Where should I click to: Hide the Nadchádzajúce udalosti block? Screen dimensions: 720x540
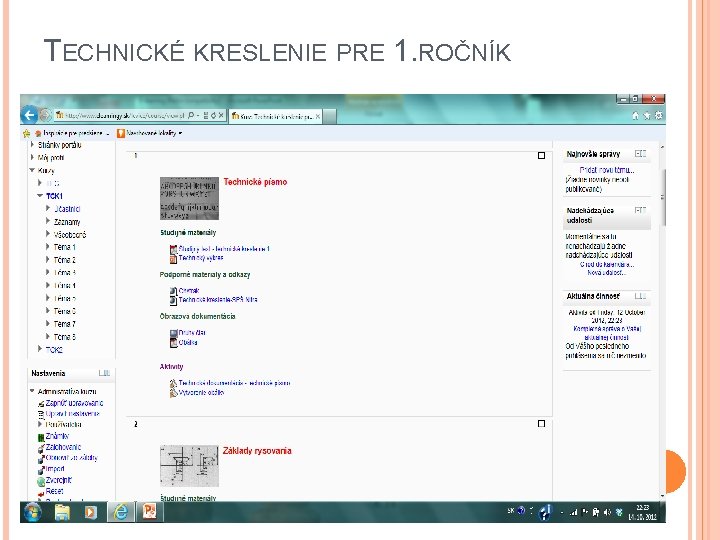point(640,211)
